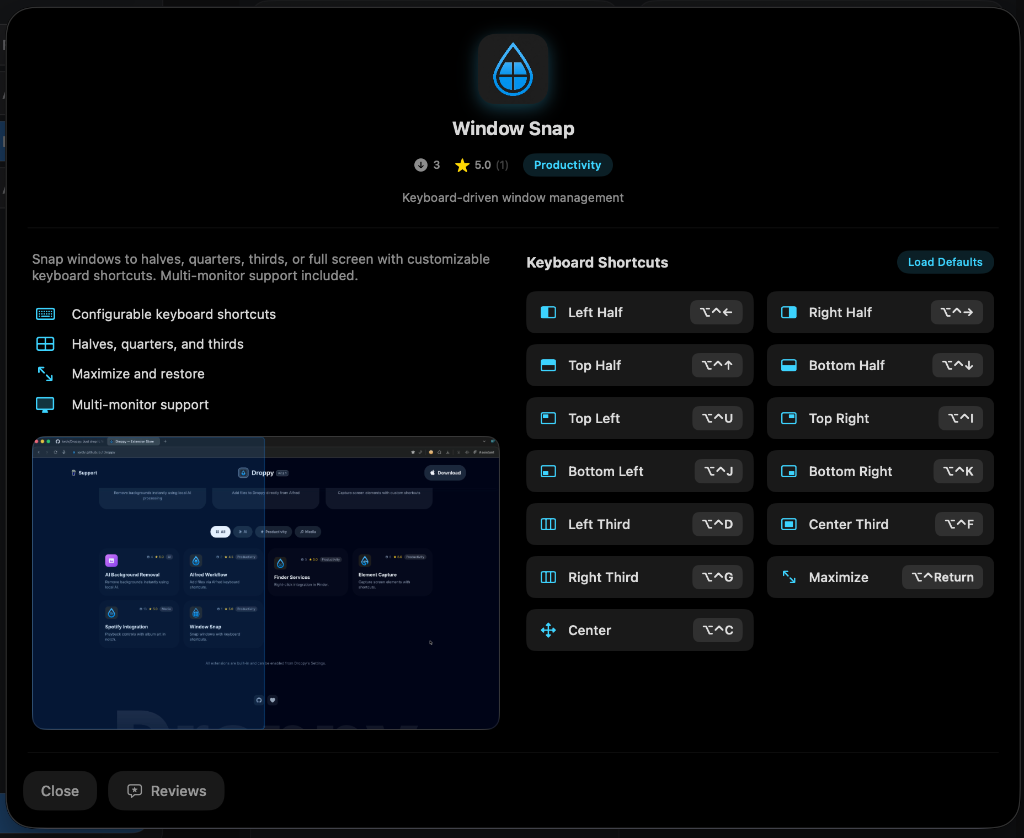Open the window snapping preview screenshot
This screenshot has width=1024, height=838.
coord(265,583)
